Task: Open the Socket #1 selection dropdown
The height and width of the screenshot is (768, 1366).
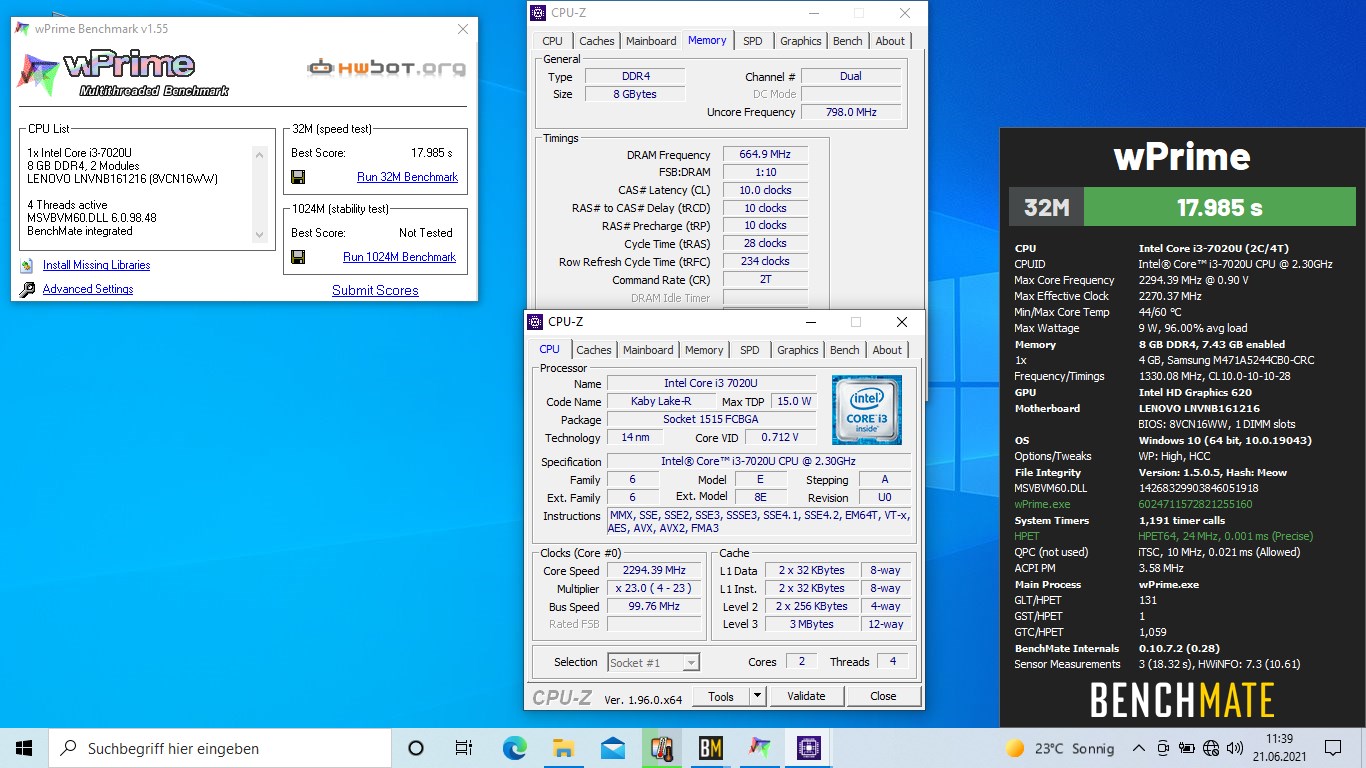Action: click(653, 662)
